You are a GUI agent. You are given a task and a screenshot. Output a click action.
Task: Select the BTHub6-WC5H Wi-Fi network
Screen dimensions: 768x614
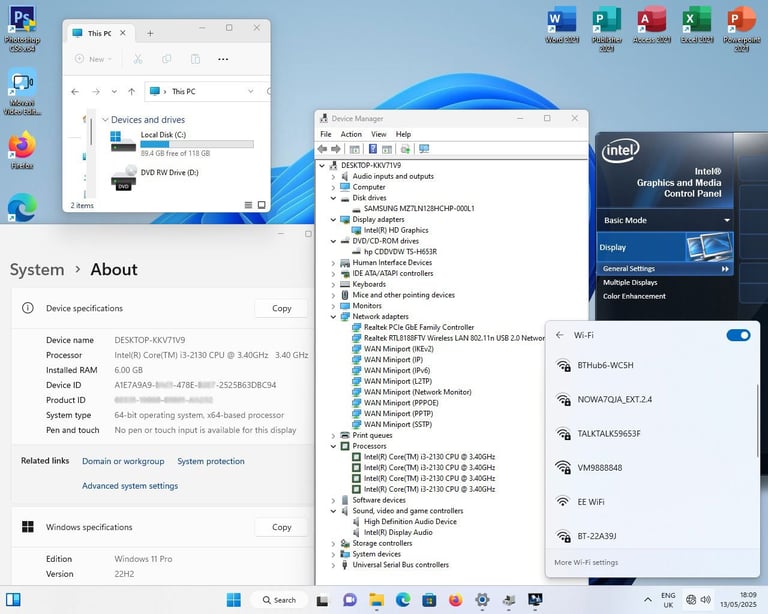pyautogui.click(x=652, y=365)
